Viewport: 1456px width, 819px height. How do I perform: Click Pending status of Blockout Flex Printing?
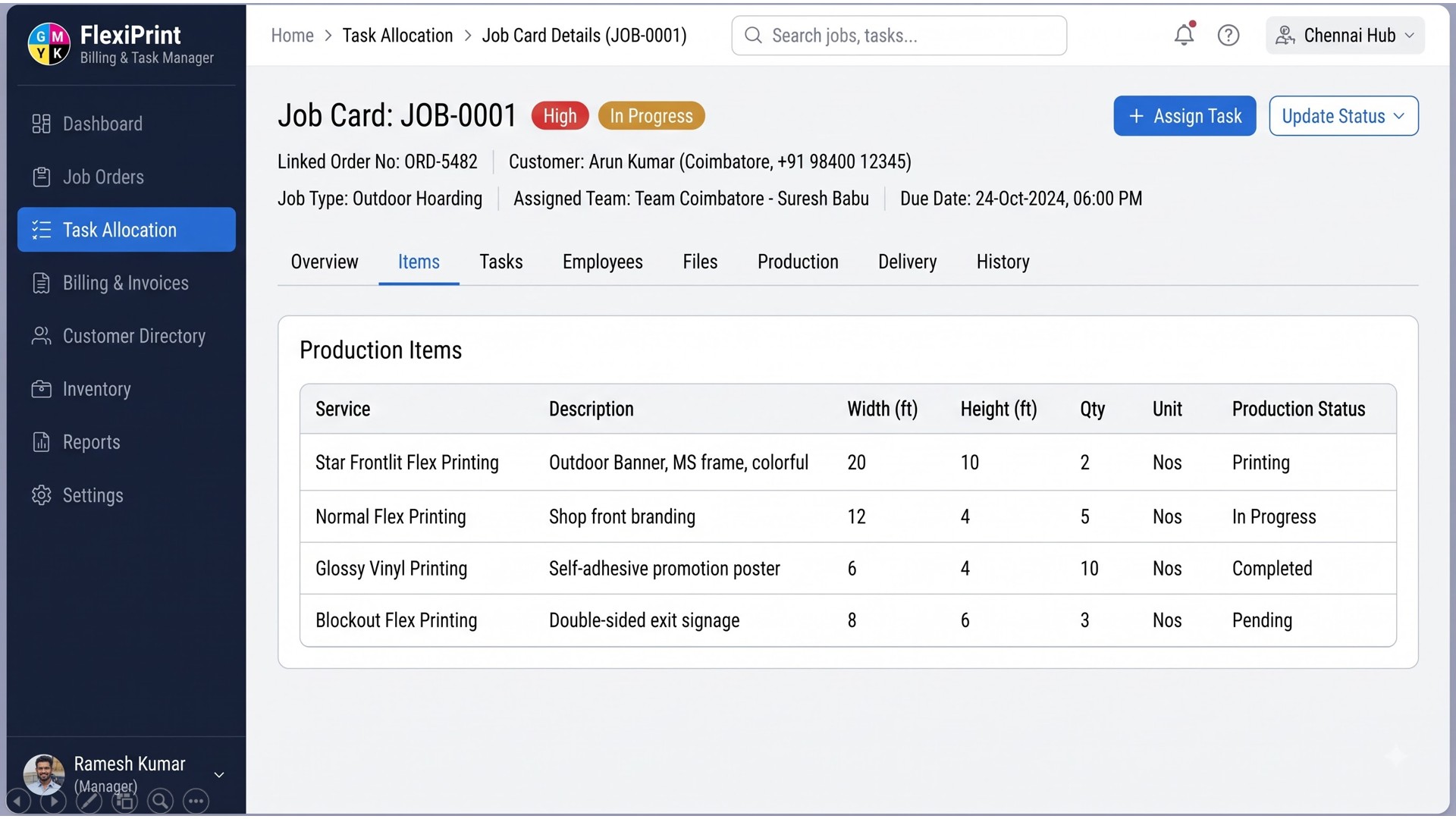[x=1262, y=620]
